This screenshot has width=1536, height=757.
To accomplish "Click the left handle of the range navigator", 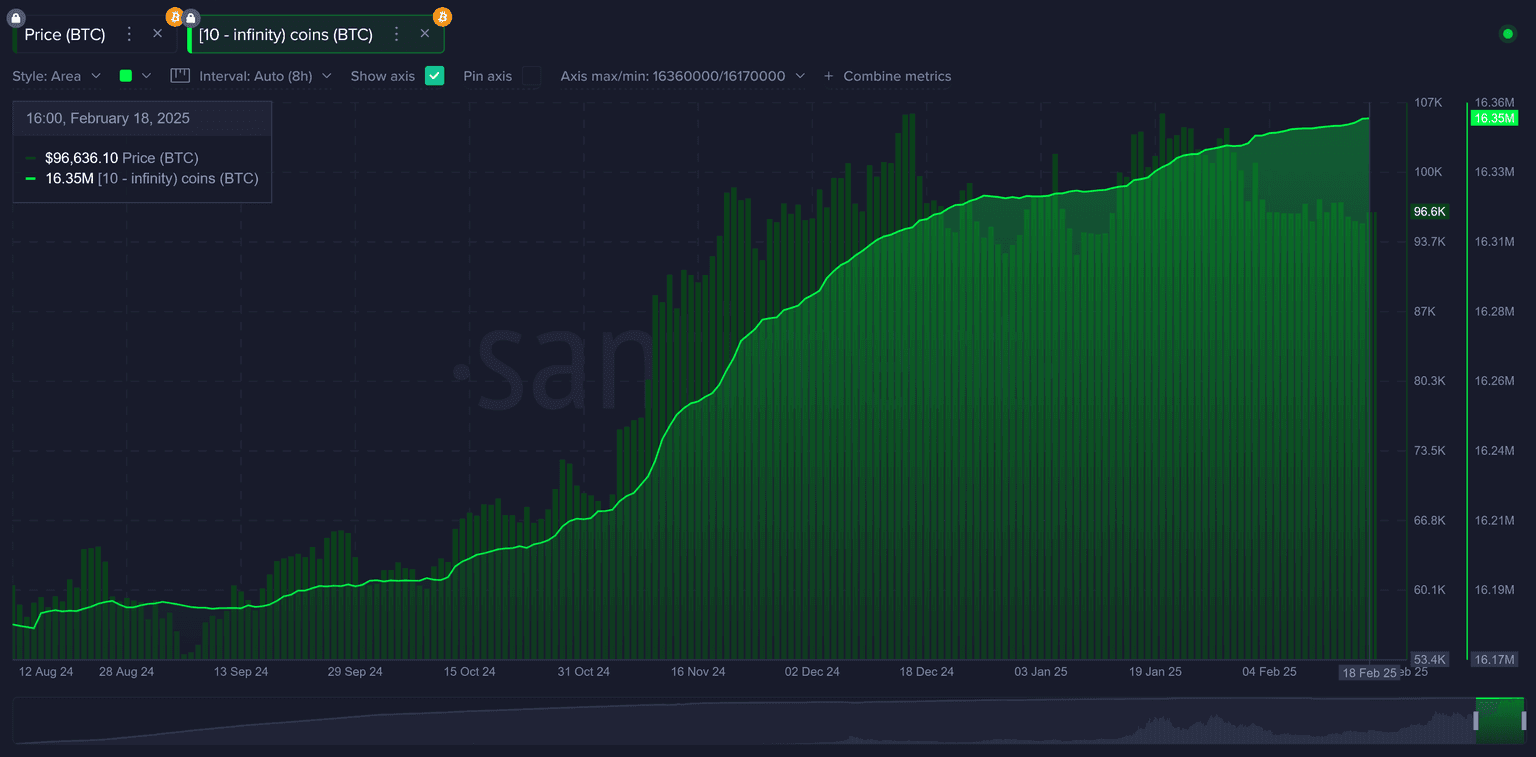I will coord(1475,721).
